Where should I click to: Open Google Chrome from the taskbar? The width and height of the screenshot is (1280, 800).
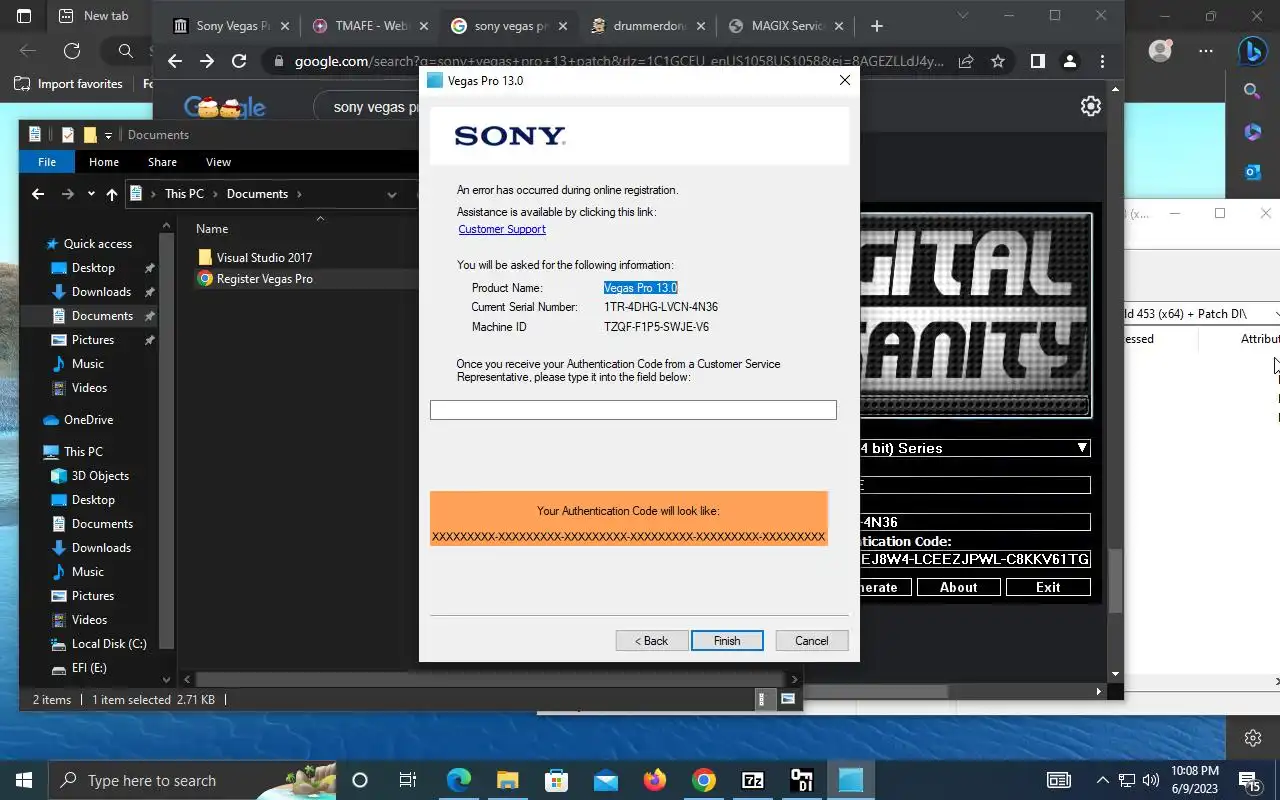pos(704,780)
